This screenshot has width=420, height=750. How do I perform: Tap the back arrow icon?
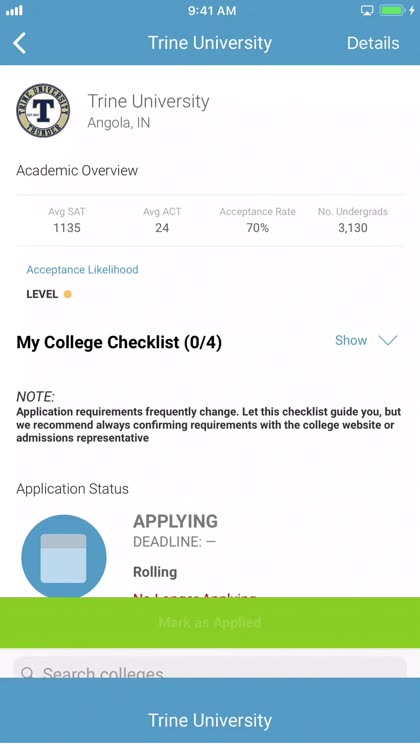20,43
